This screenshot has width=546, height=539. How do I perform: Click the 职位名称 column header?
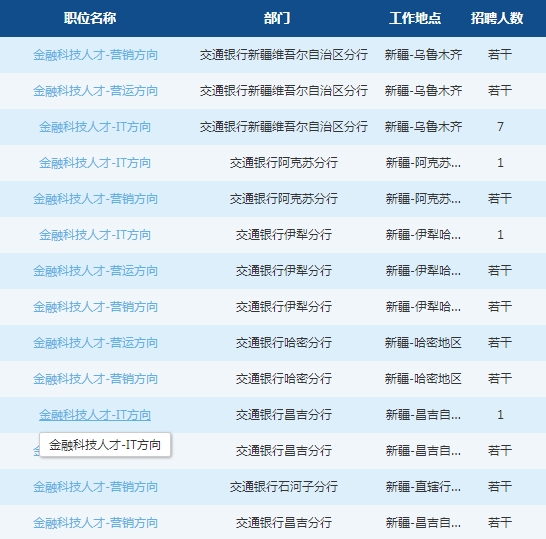coord(90,18)
